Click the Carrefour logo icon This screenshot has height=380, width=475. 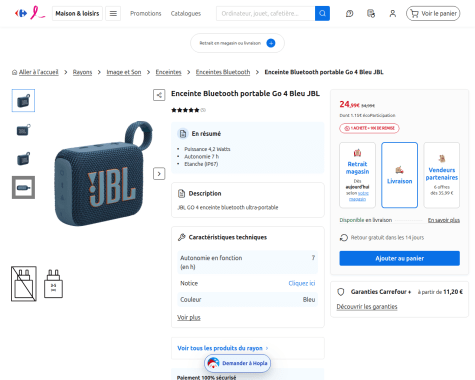point(21,13)
